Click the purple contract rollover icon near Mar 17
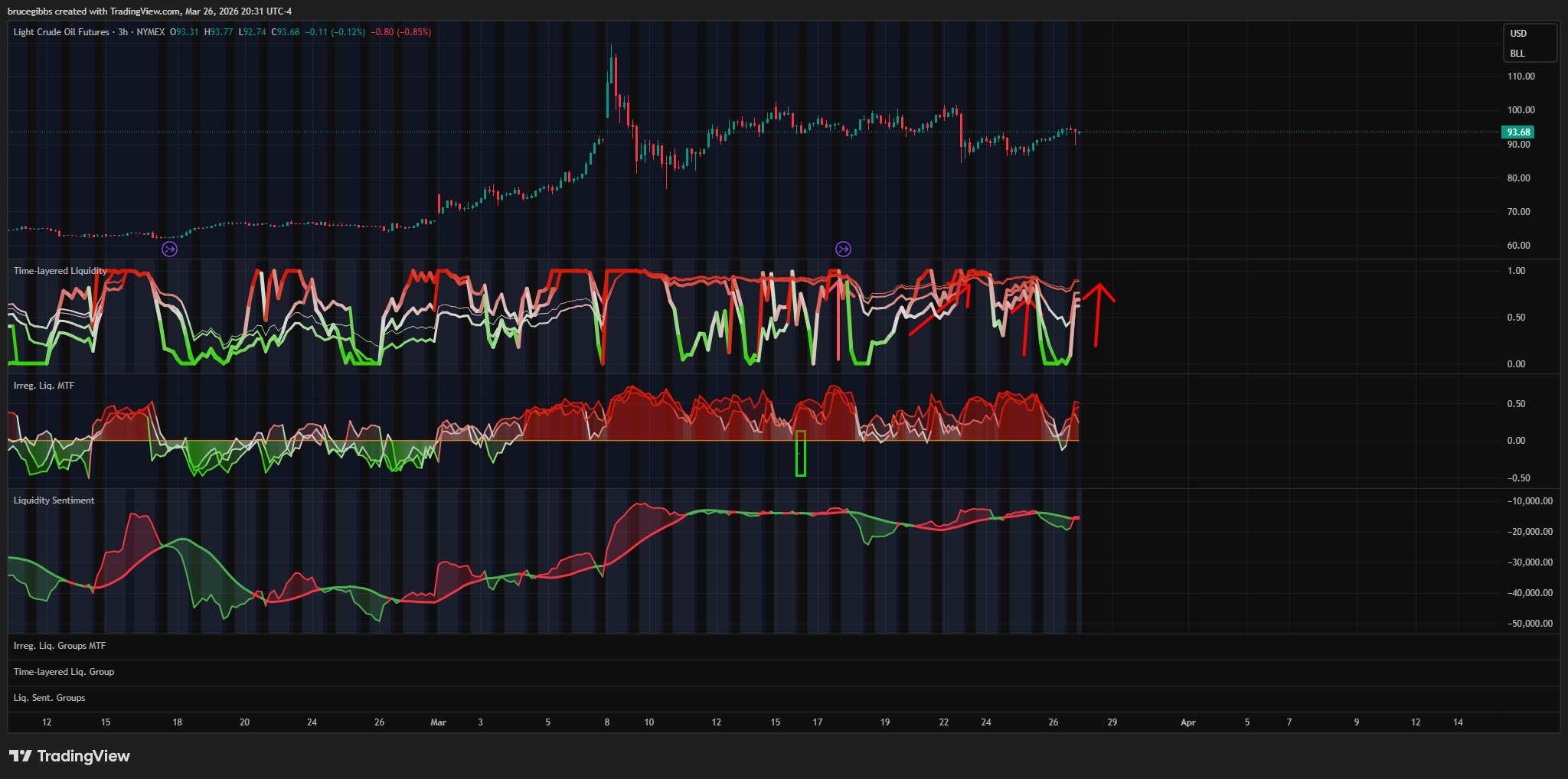 click(843, 249)
